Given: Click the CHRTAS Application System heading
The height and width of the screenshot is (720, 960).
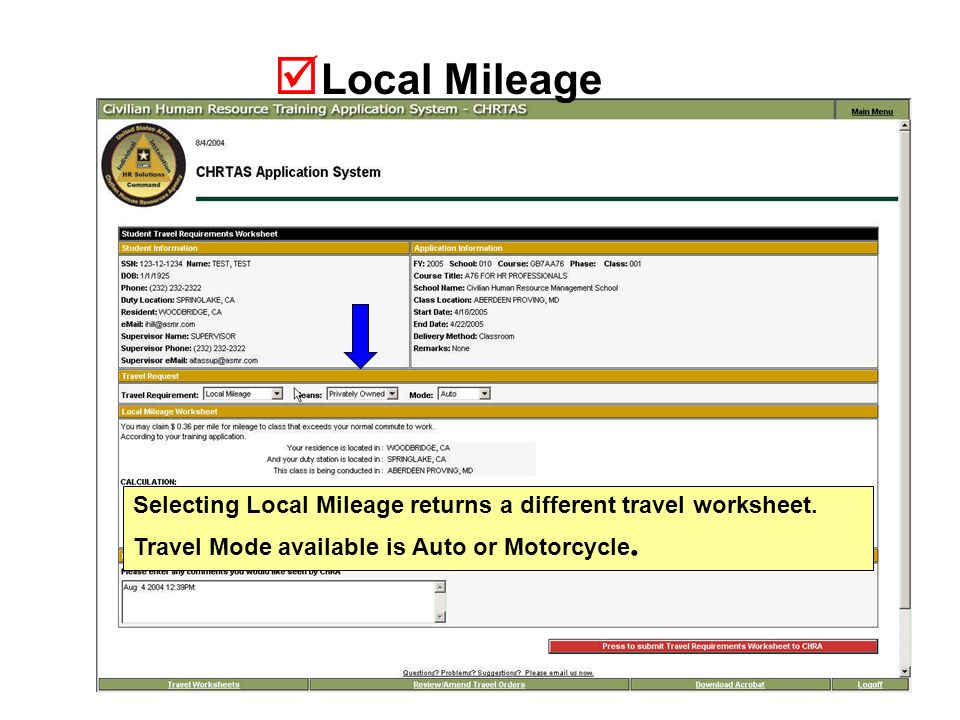Looking at the screenshot, I should pos(288,172).
